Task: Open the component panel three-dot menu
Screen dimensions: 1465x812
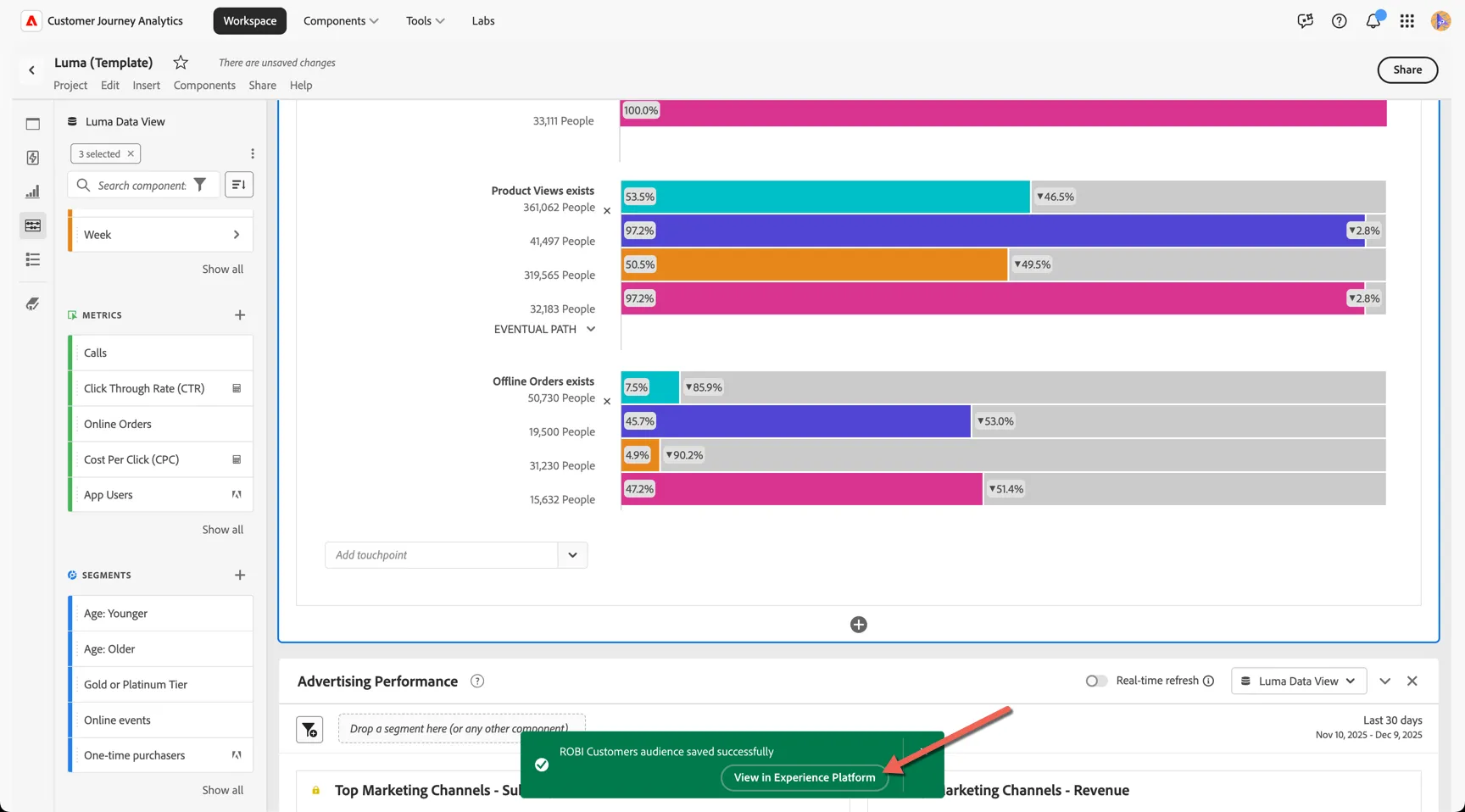Action: [253, 153]
